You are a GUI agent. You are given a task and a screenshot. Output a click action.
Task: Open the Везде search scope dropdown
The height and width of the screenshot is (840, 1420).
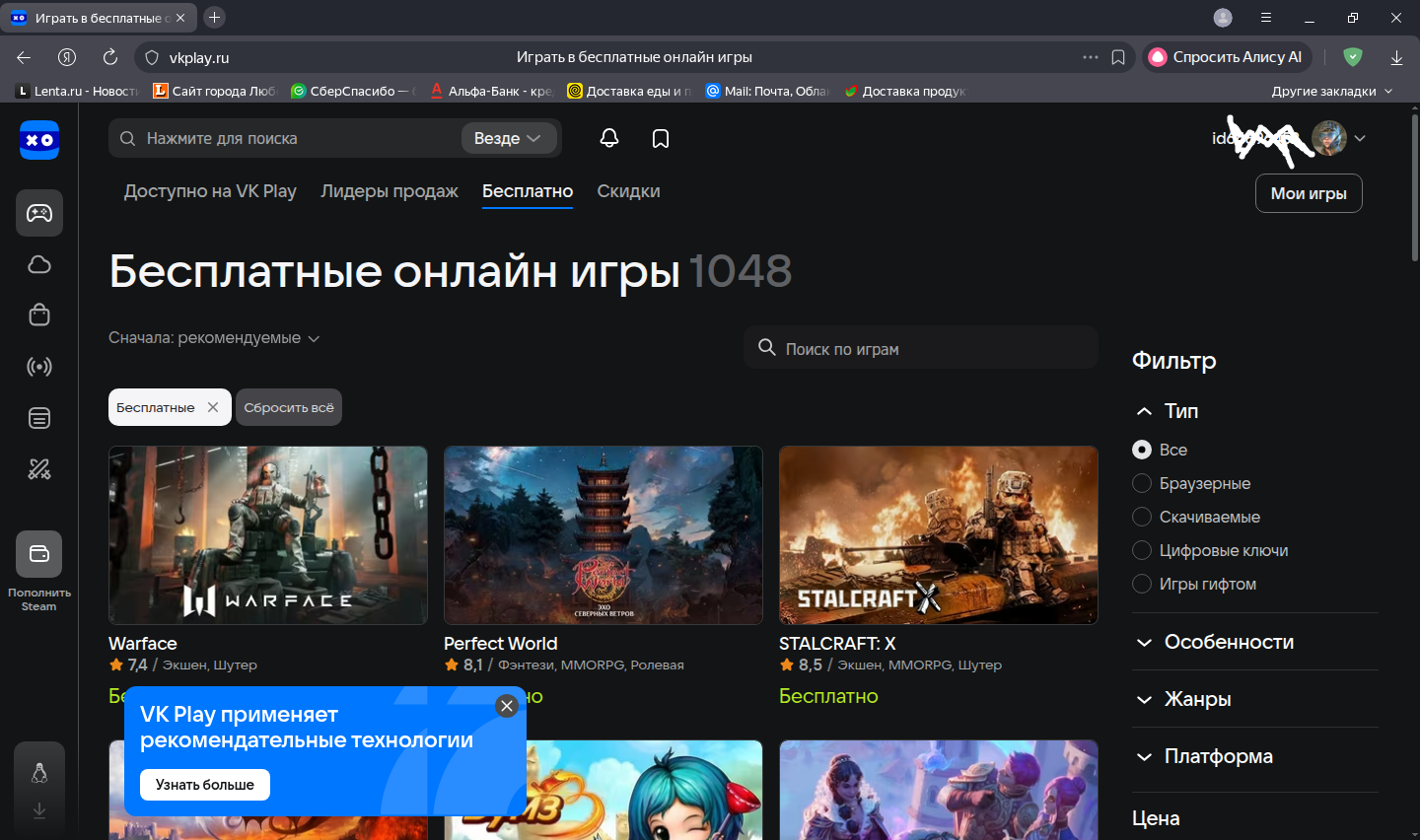coord(509,138)
